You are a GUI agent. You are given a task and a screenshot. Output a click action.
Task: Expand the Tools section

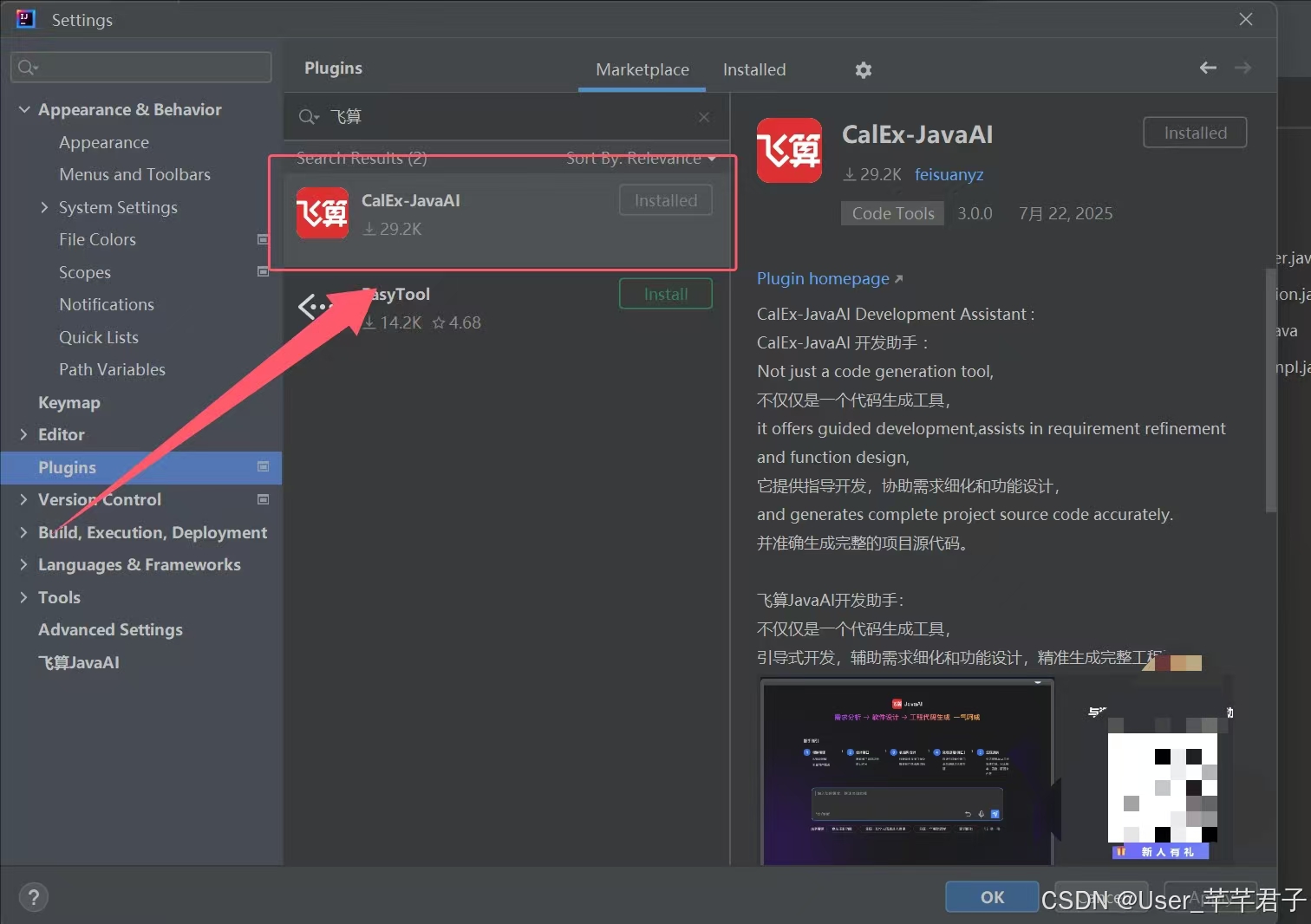click(24, 597)
